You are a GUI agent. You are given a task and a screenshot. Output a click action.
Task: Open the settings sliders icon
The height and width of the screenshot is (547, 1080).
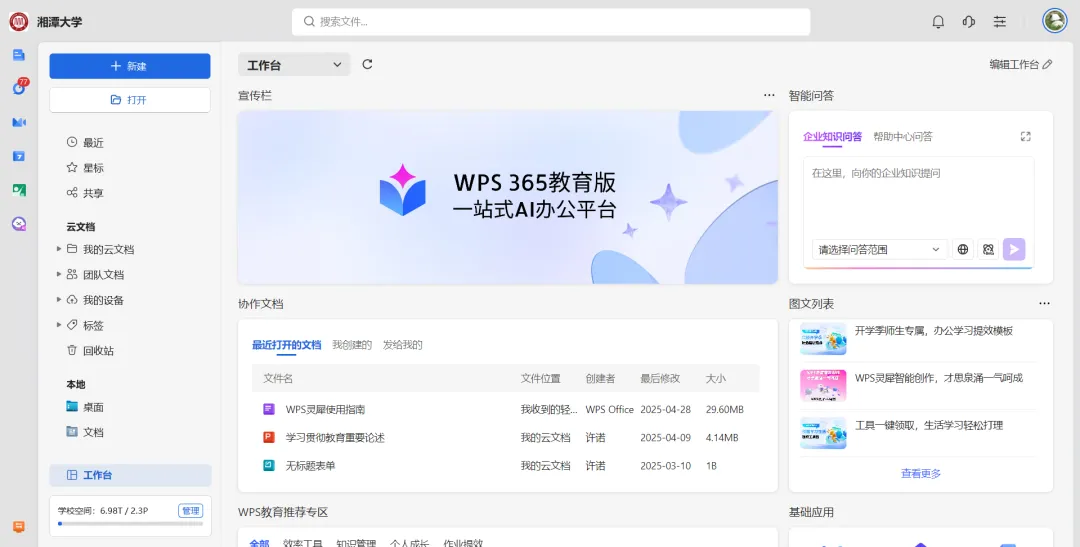999,22
